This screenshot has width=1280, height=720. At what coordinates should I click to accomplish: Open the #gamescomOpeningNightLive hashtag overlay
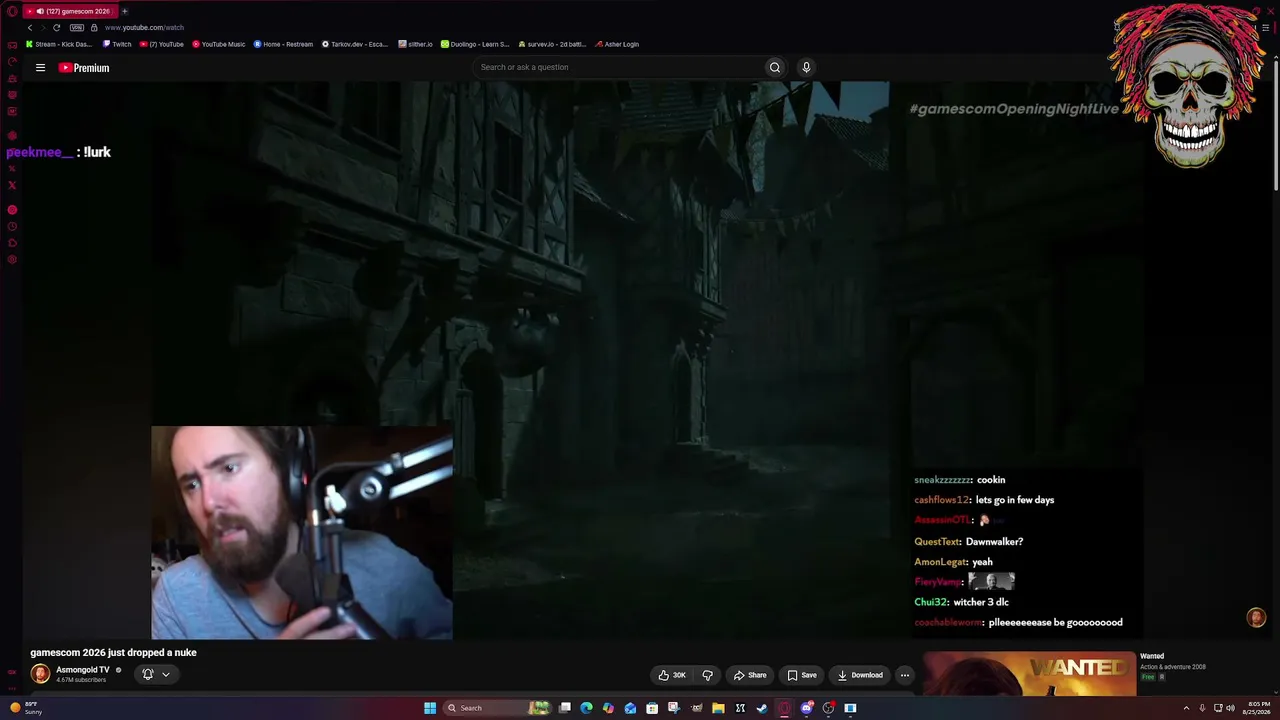(1014, 109)
